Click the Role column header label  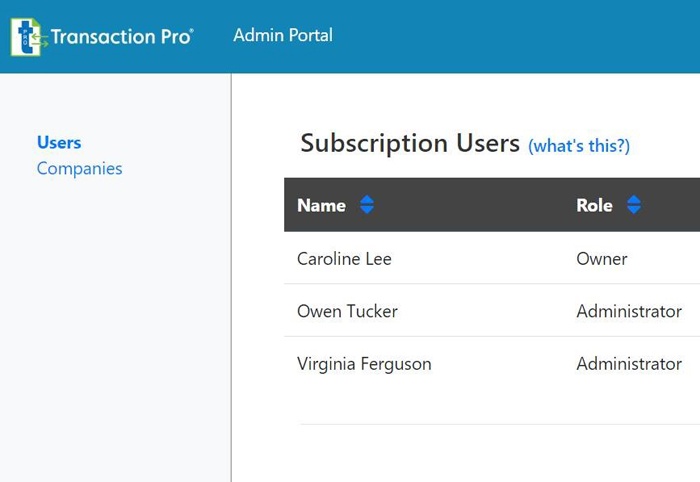pos(594,205)
